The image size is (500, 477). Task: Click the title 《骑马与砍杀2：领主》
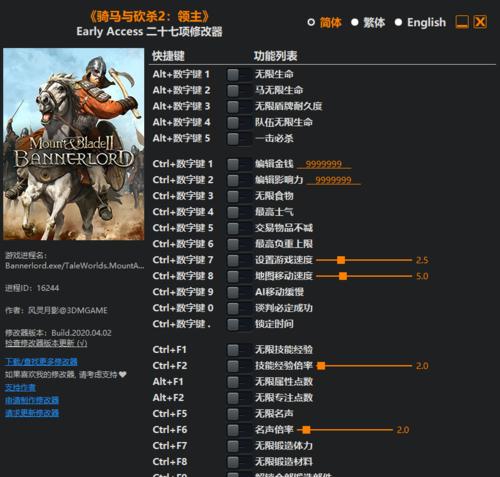(149, 16)
